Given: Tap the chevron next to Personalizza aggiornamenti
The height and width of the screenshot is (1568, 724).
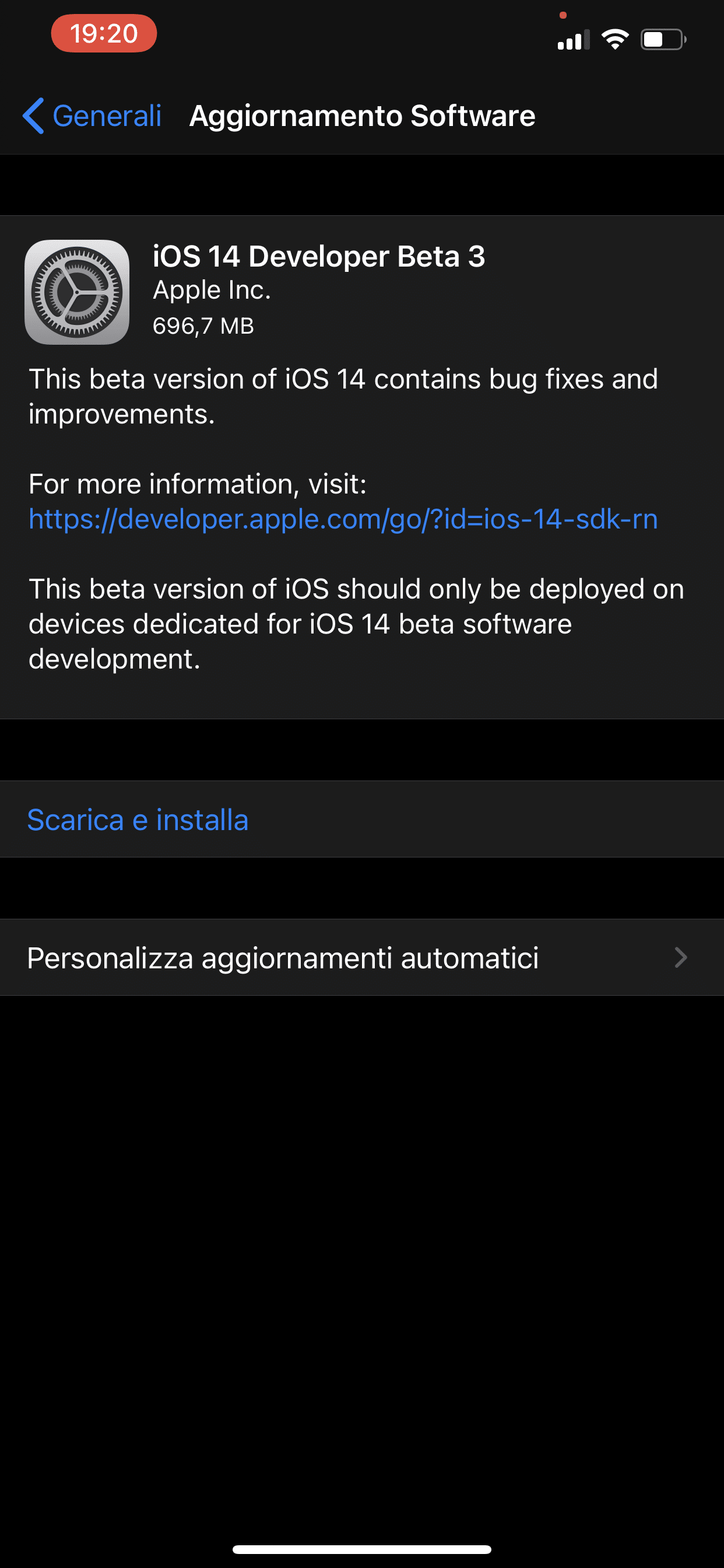Looking at the screenshot, I should 681,957.
